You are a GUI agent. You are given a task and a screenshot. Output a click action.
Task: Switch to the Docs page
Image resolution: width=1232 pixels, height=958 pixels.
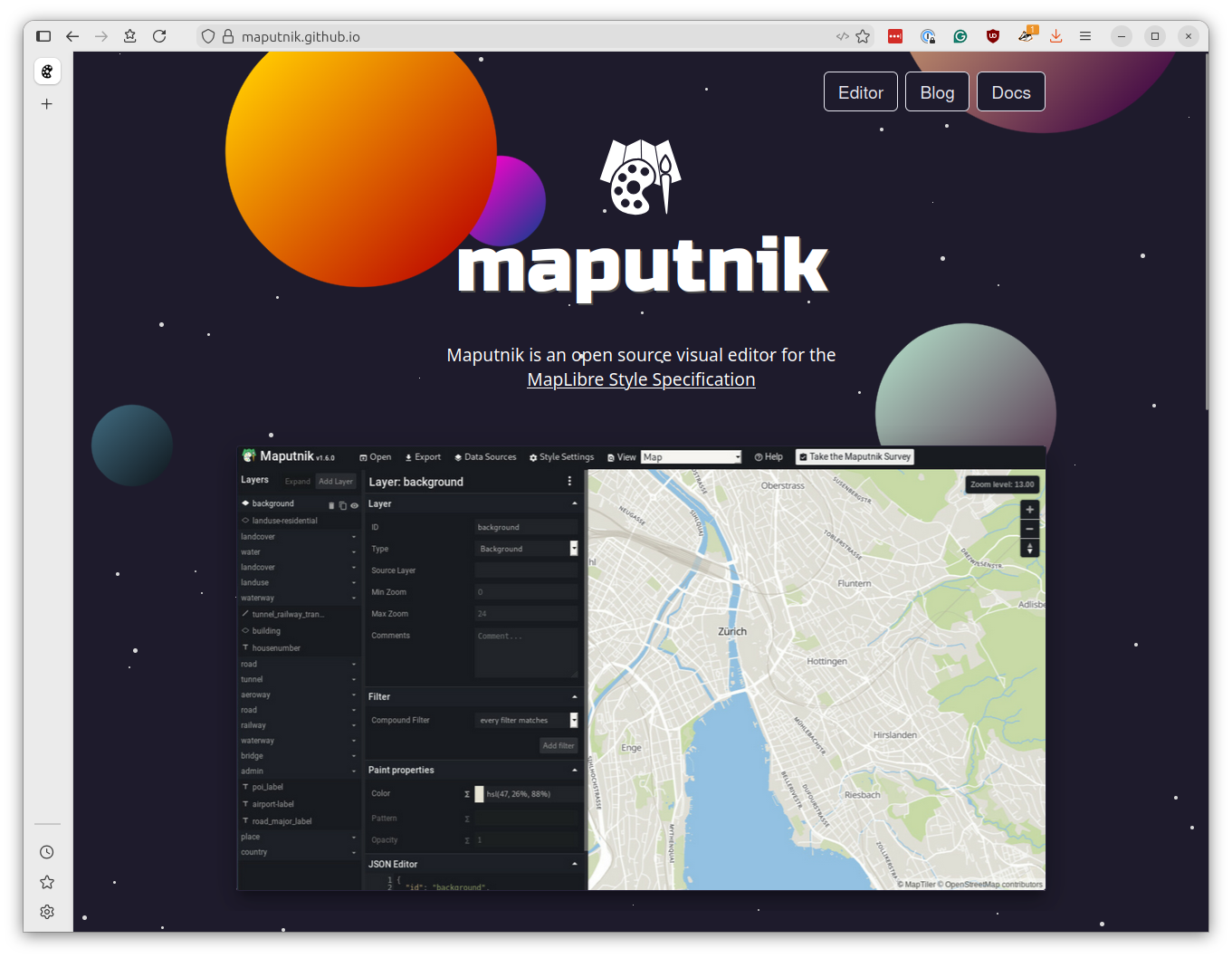[x=1010, y=91]
